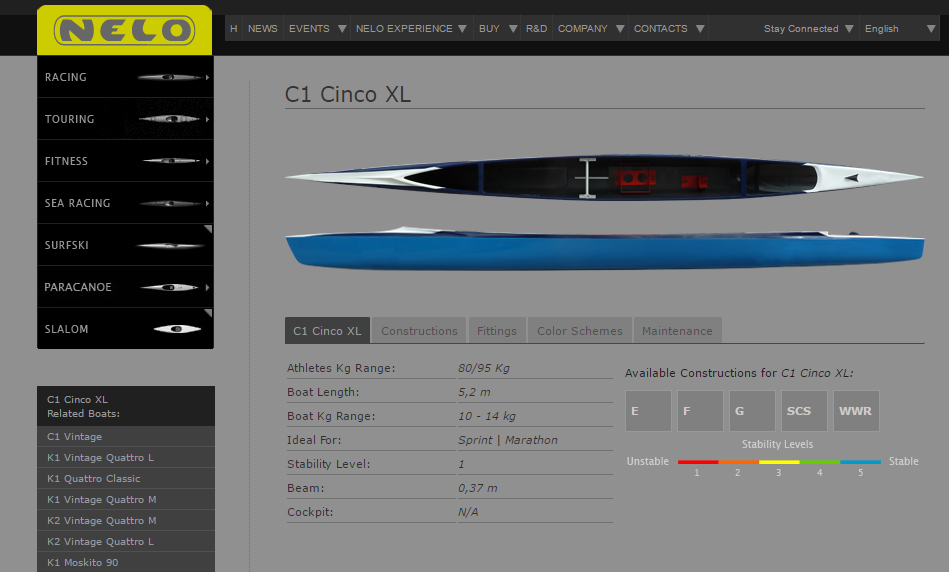Click the NELO logo

(x=125, y=30)
